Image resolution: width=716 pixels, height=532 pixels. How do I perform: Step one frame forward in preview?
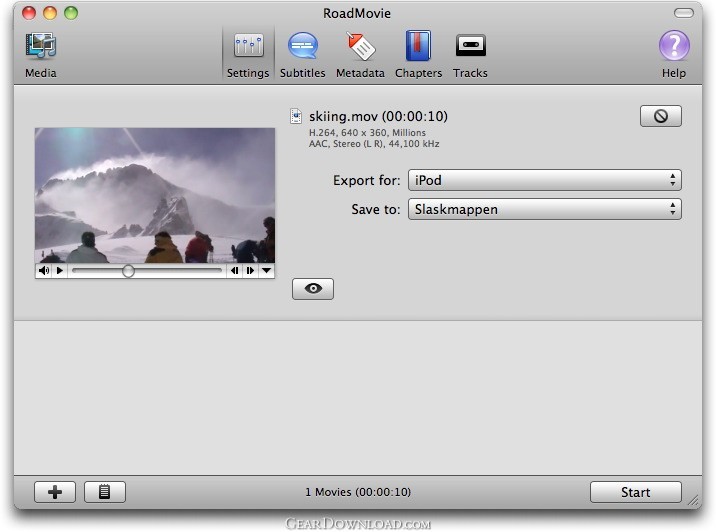(250, 270)
